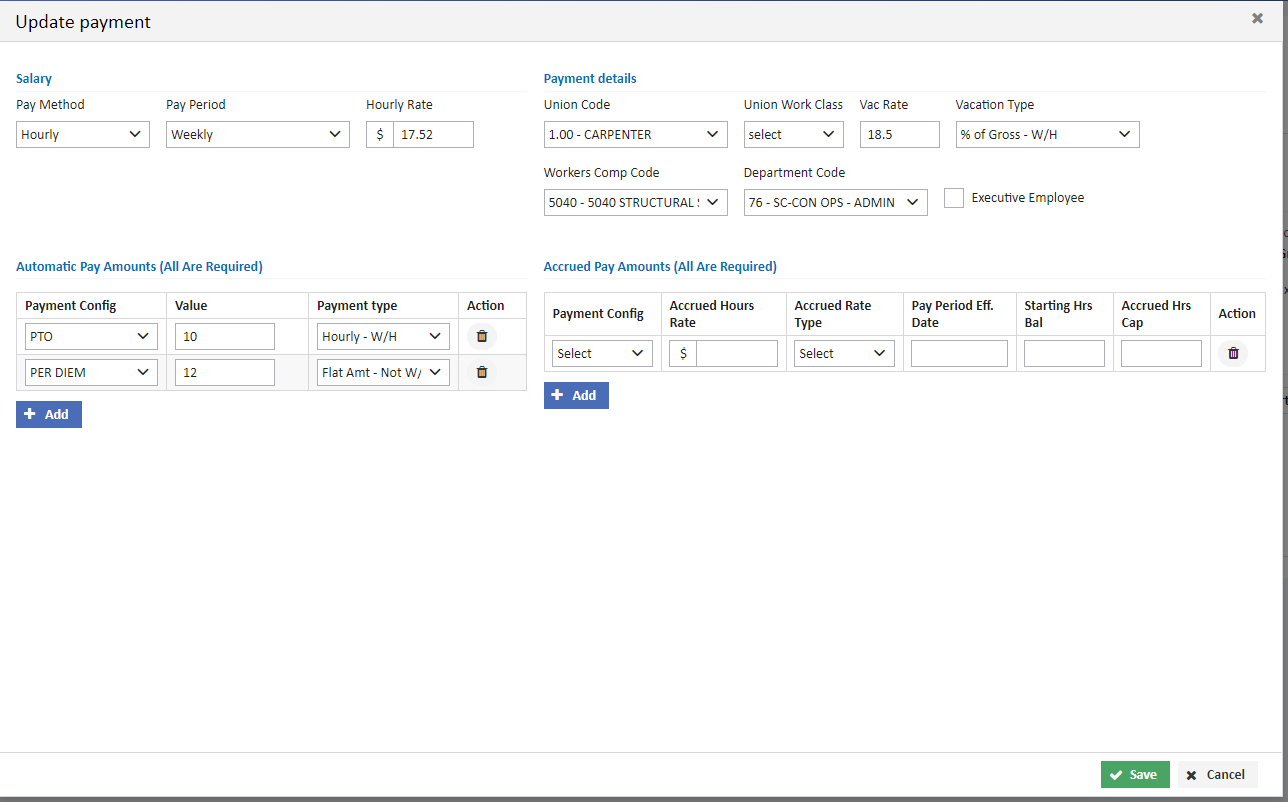
Task: Open the Workers Comp Code dropdown
Action: [636, 202]
